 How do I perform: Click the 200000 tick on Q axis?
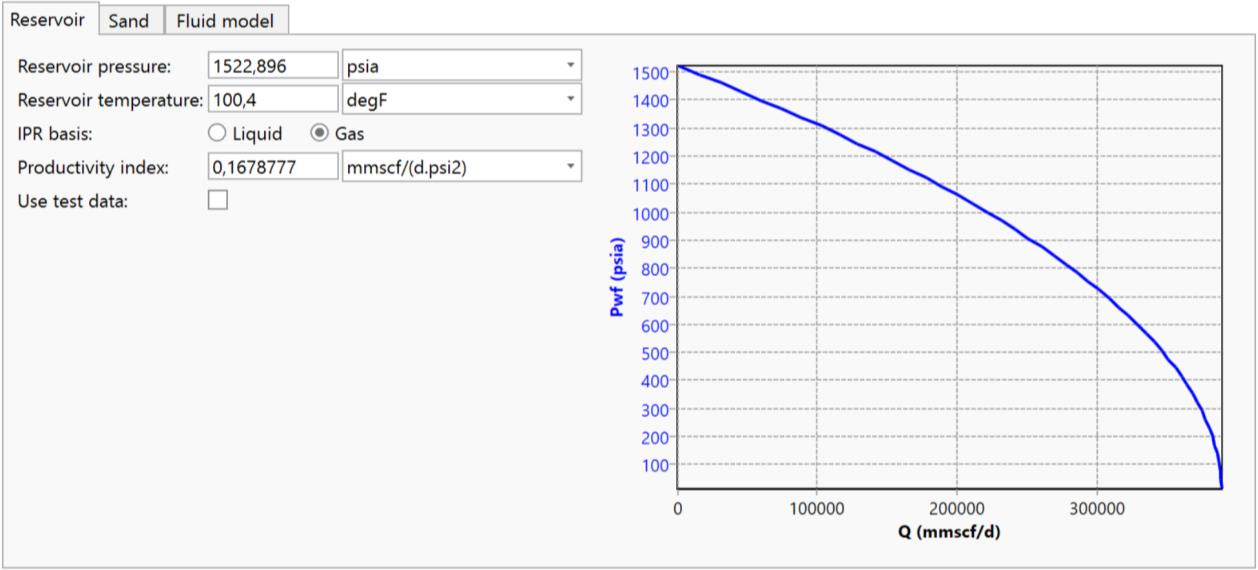point(957,508)
